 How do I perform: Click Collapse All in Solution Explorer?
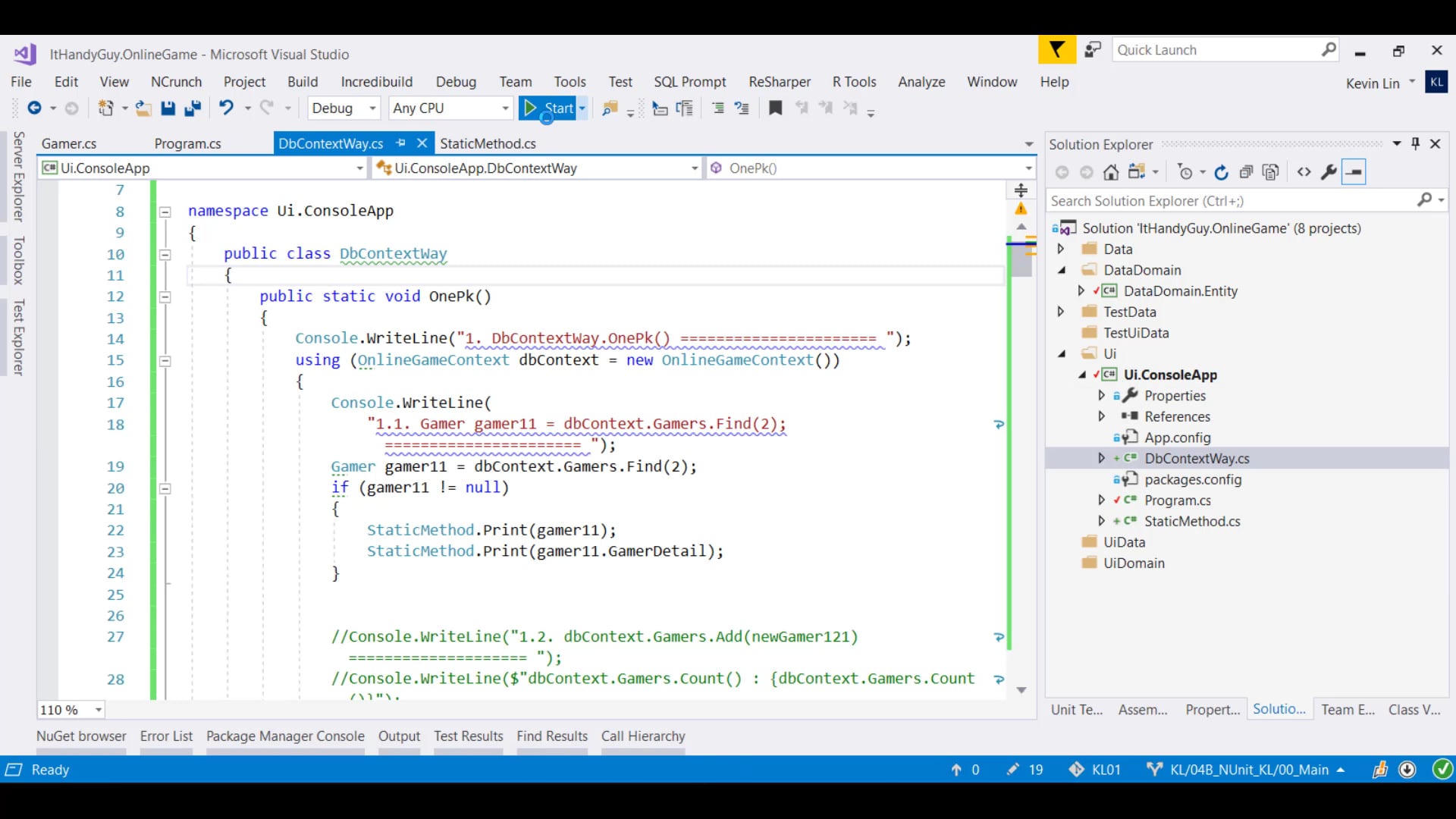1246,173
